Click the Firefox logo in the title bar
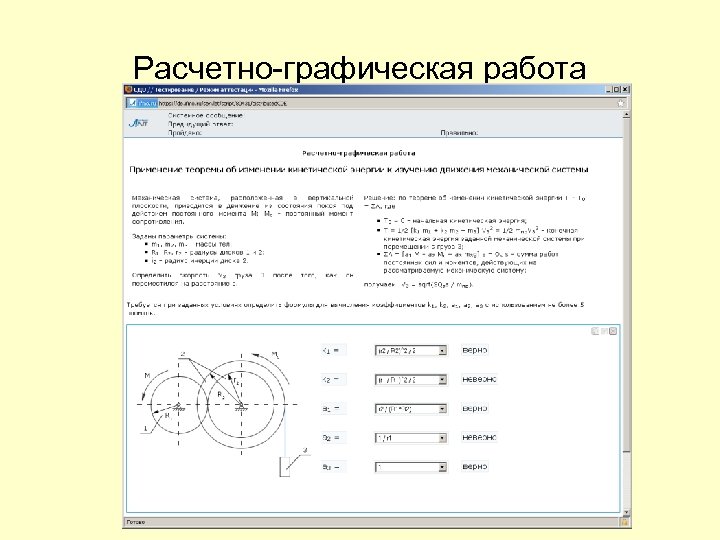Viewport: 720px width, 540px height. click(129, 90)
